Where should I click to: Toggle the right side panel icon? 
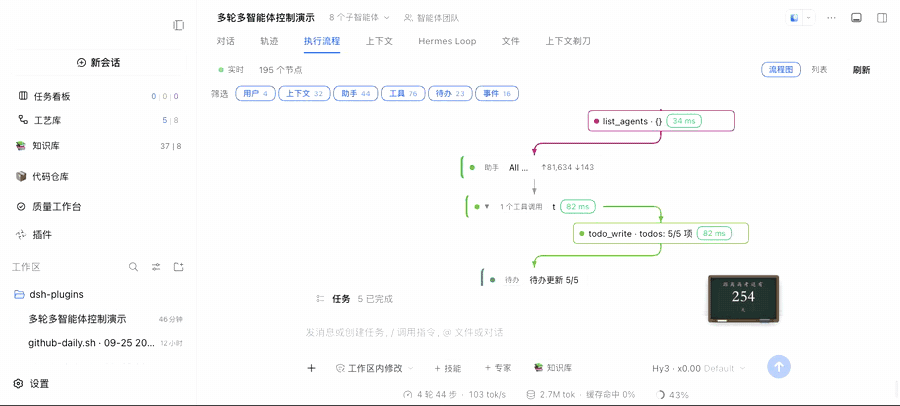(x=882, y=18)
